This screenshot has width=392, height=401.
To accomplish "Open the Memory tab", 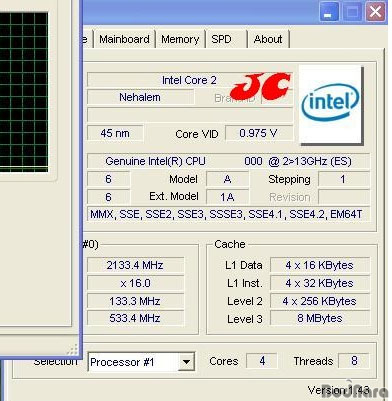I will [180, 39].
